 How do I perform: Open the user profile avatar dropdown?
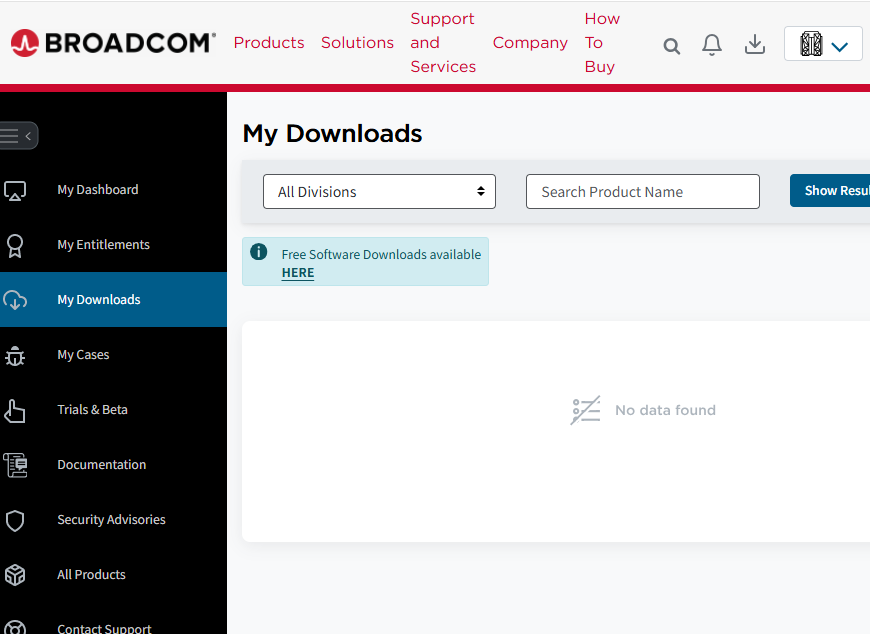pos(823,43)
